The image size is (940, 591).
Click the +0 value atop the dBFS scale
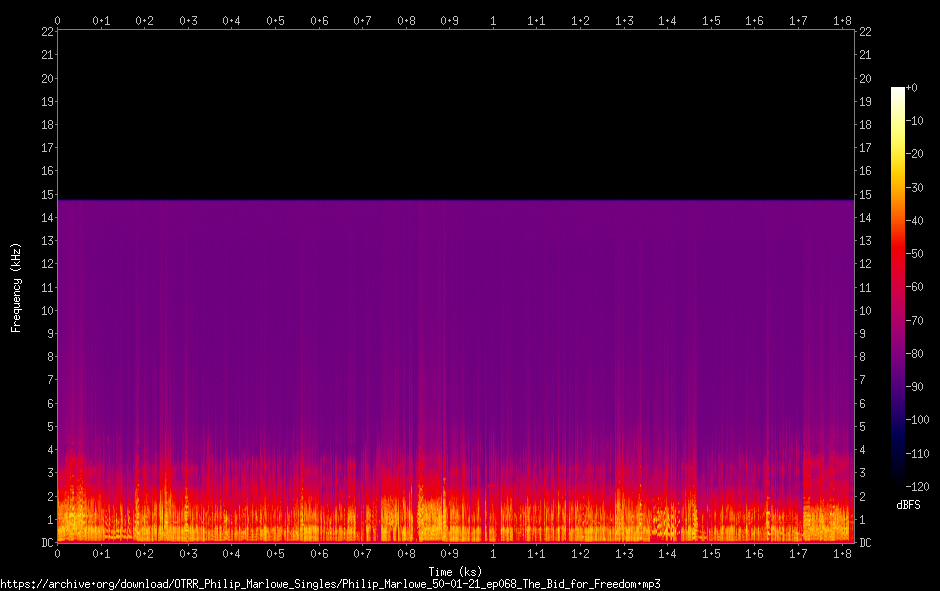pos(912,88)
